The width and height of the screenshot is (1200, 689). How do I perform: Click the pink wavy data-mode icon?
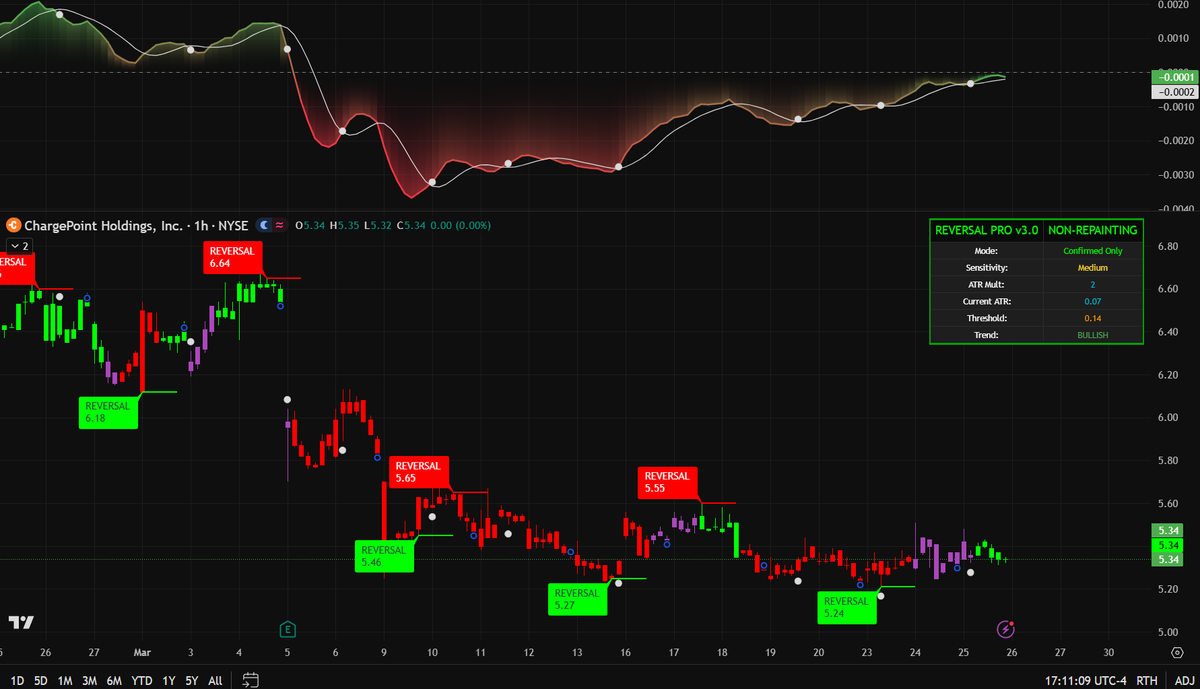point(280,226)
